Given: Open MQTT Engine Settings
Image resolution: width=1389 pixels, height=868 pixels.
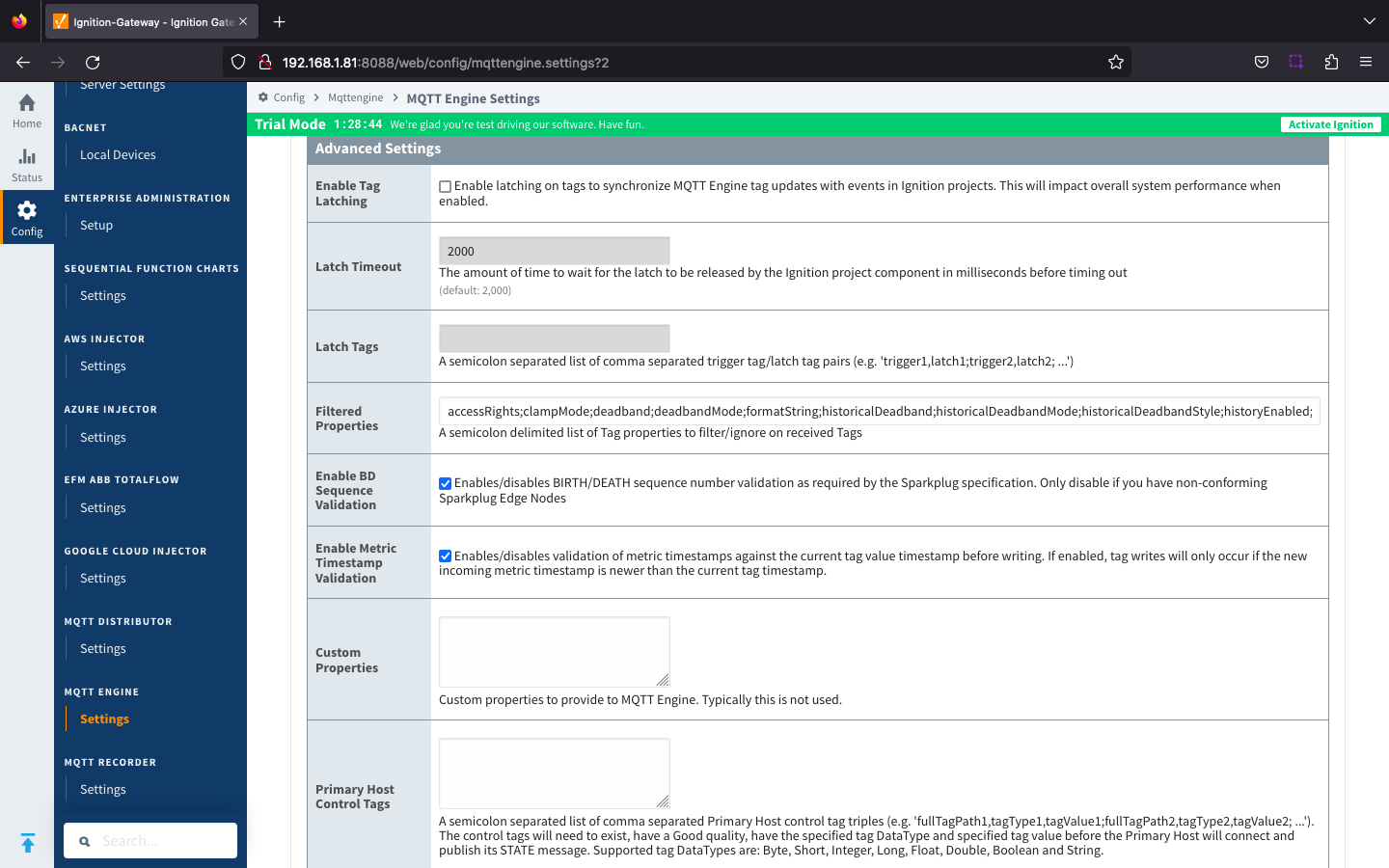Looking at the screenshot, I should click(x=104, y=719).
